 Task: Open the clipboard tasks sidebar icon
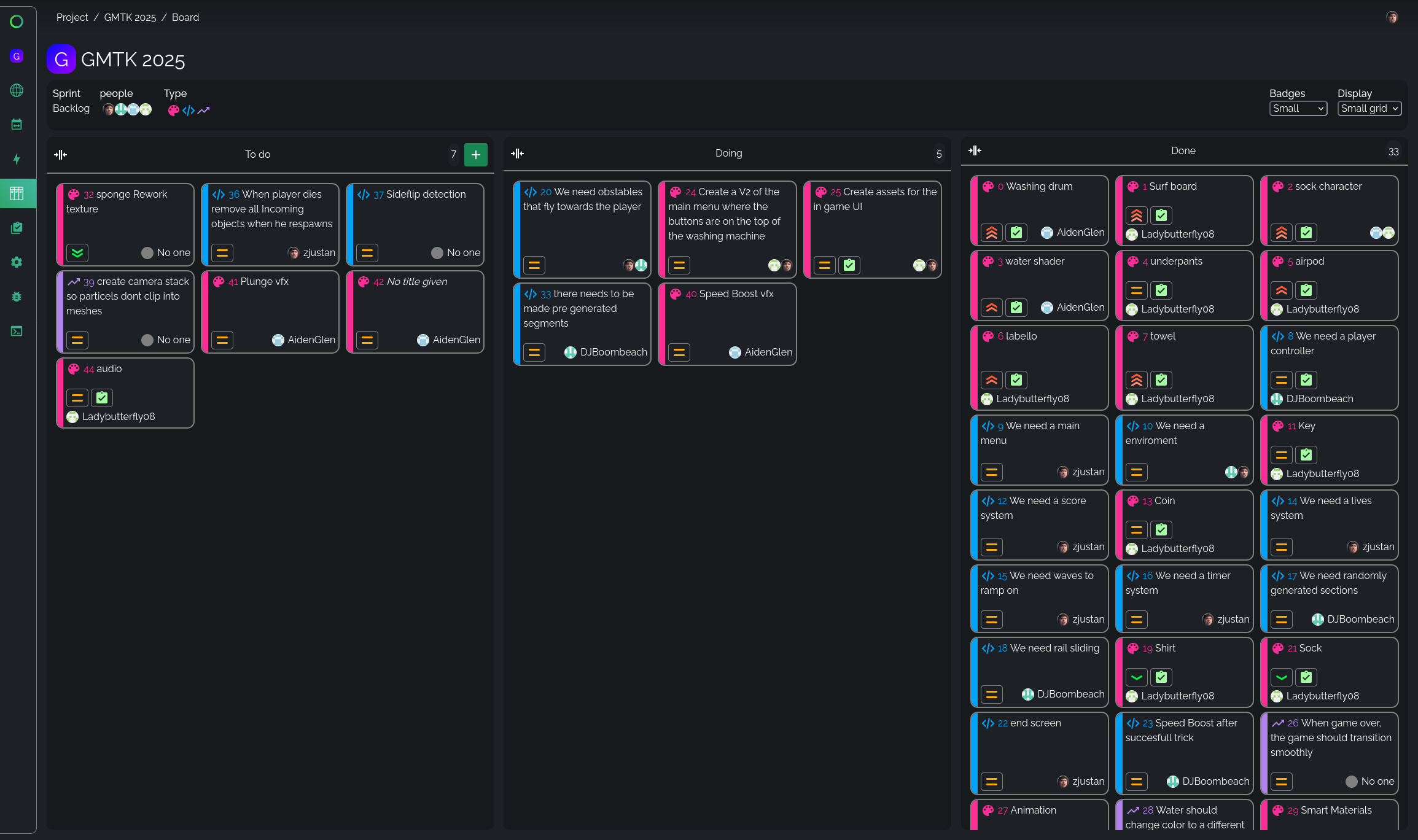pos(17,228)
